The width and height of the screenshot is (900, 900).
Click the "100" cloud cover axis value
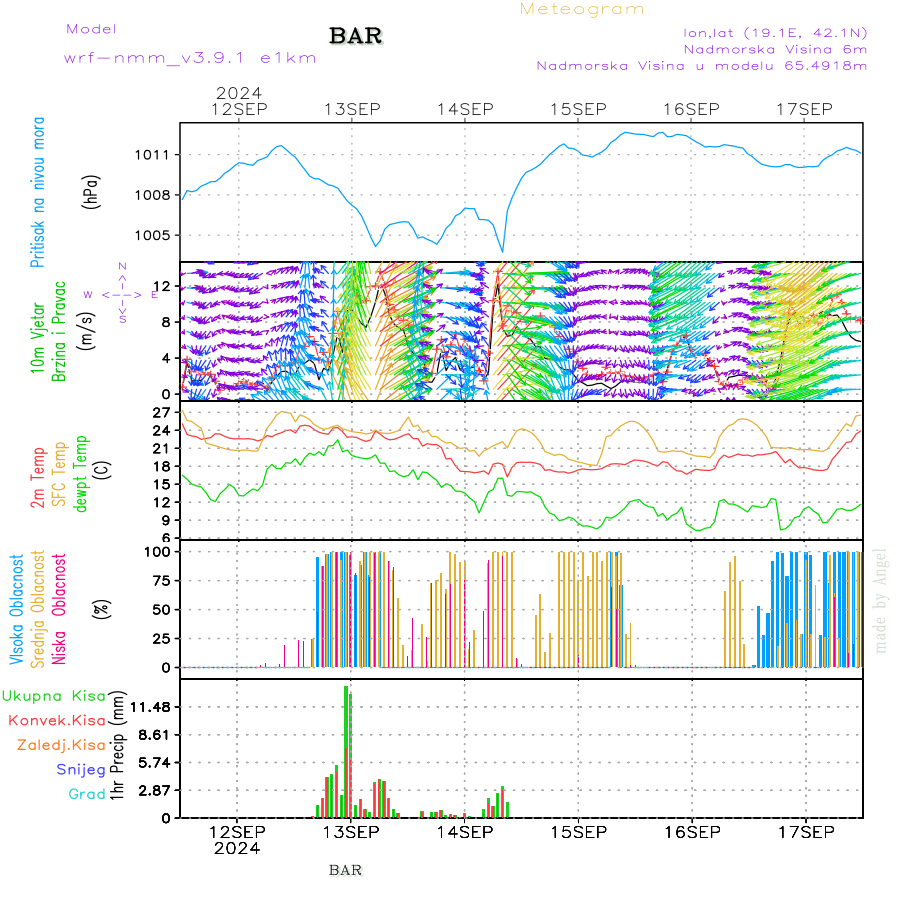point(157,552)
